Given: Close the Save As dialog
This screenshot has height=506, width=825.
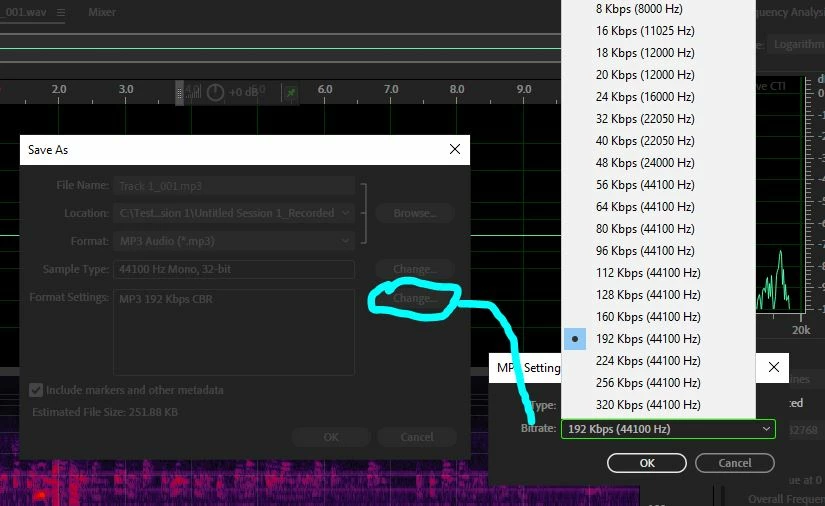Looking at the screenshot, I should pyautogui.click(x=455, y=149).
